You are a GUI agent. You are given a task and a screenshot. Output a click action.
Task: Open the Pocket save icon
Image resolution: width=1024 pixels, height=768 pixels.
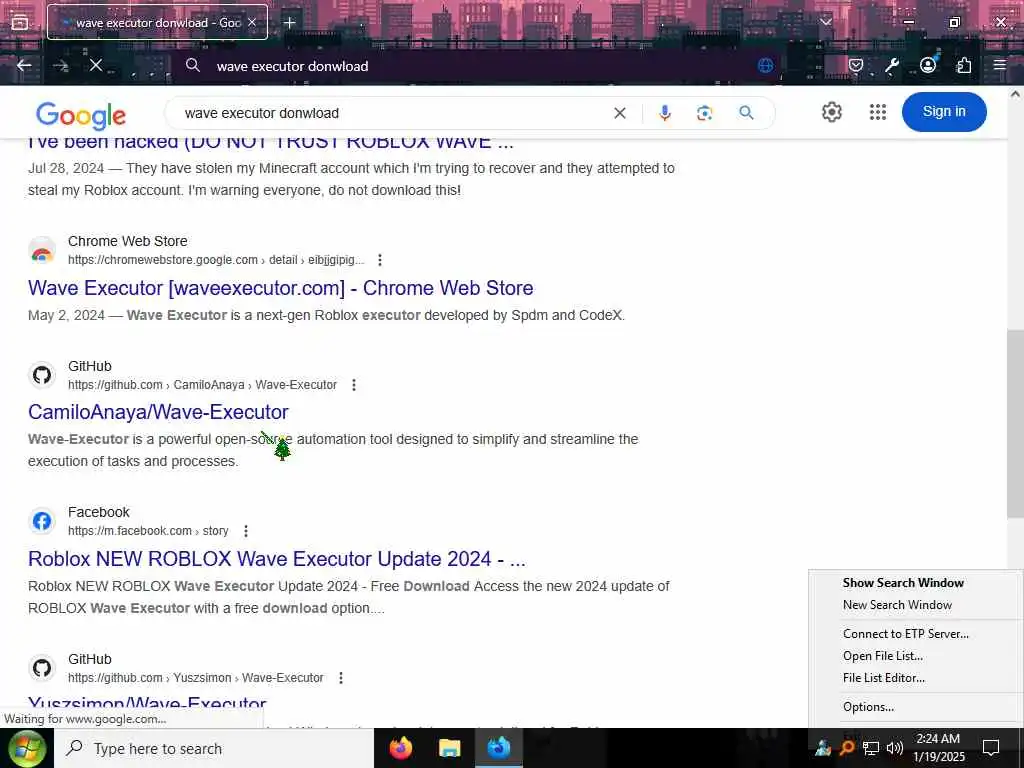point(856,65)
